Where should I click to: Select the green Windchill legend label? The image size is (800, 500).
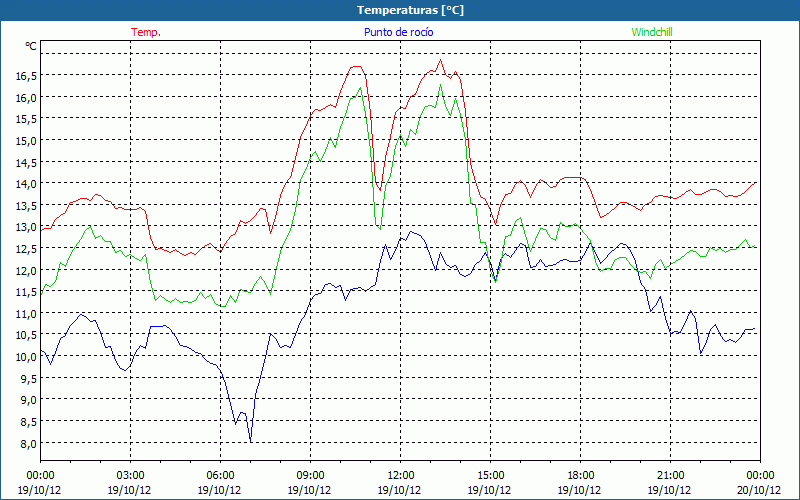[652, 32]
